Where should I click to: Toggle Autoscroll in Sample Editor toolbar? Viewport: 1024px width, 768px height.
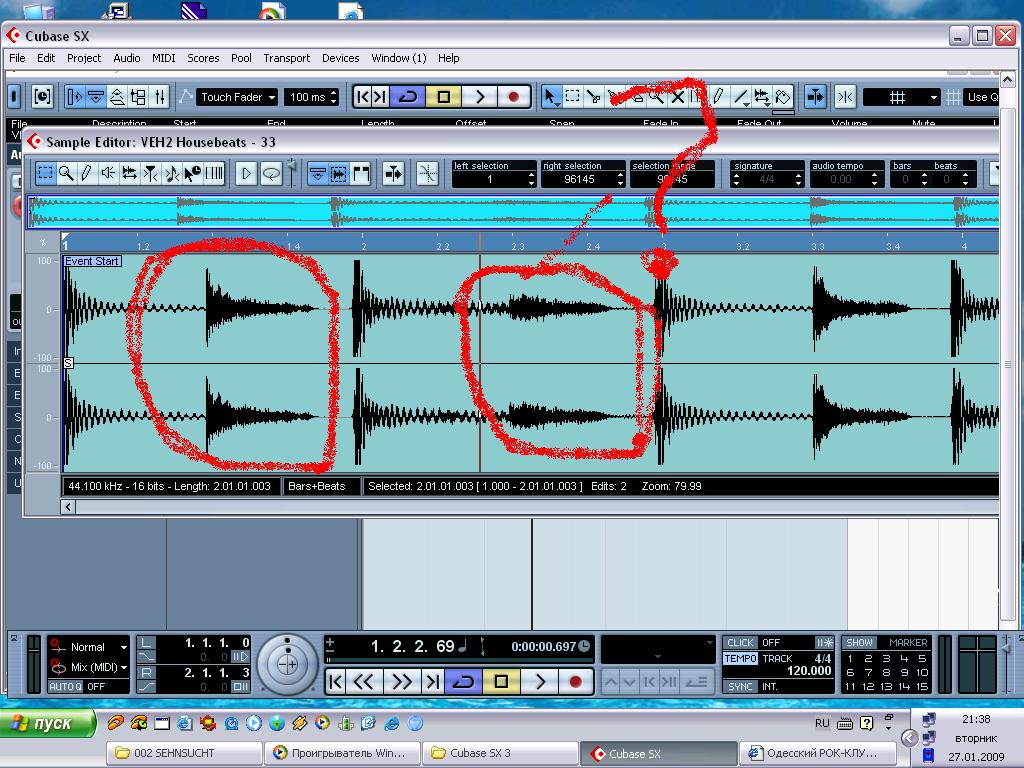point(393,174)
